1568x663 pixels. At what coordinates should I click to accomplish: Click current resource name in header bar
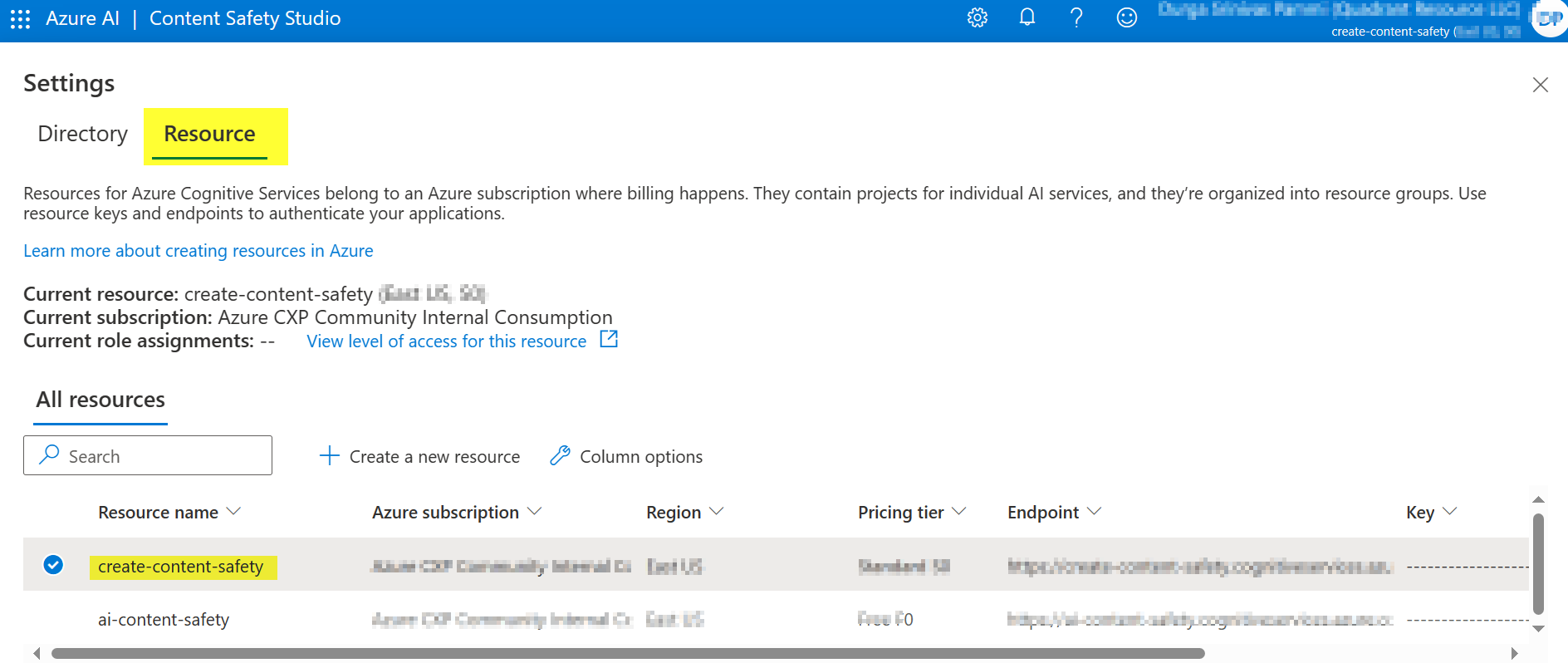(1390, 32)
